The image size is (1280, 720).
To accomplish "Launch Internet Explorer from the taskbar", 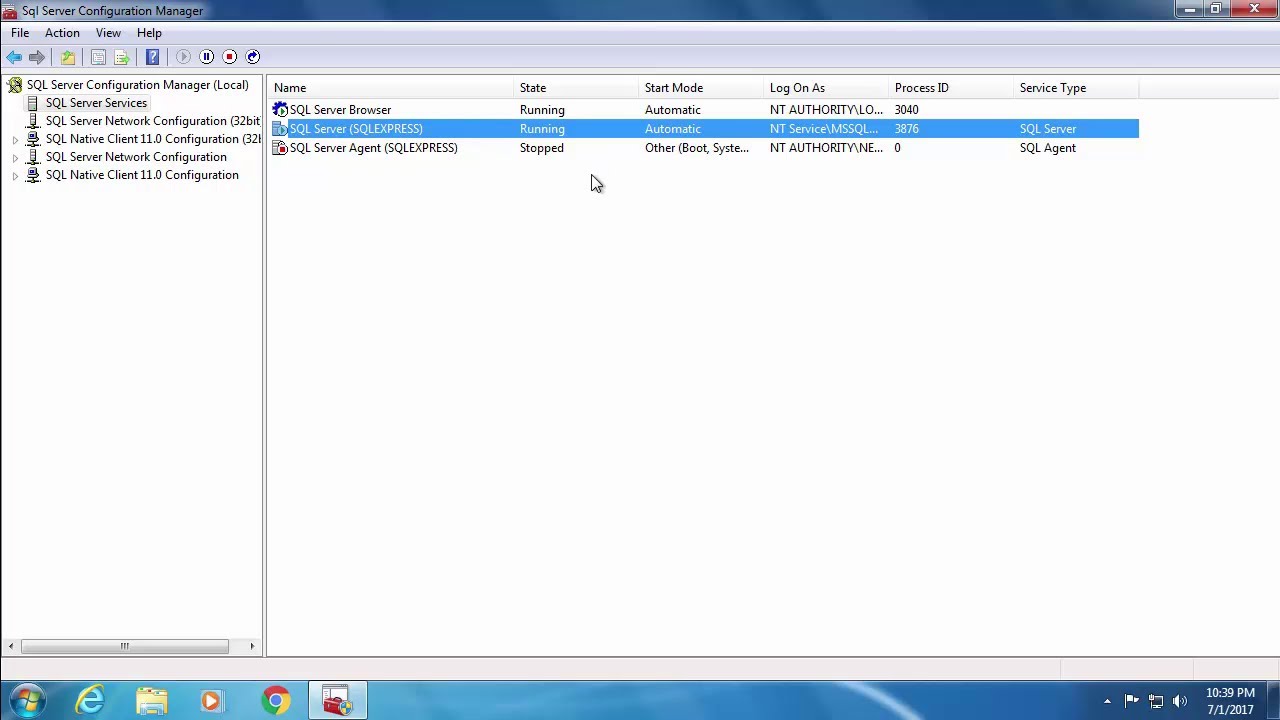I will point(91,701).
